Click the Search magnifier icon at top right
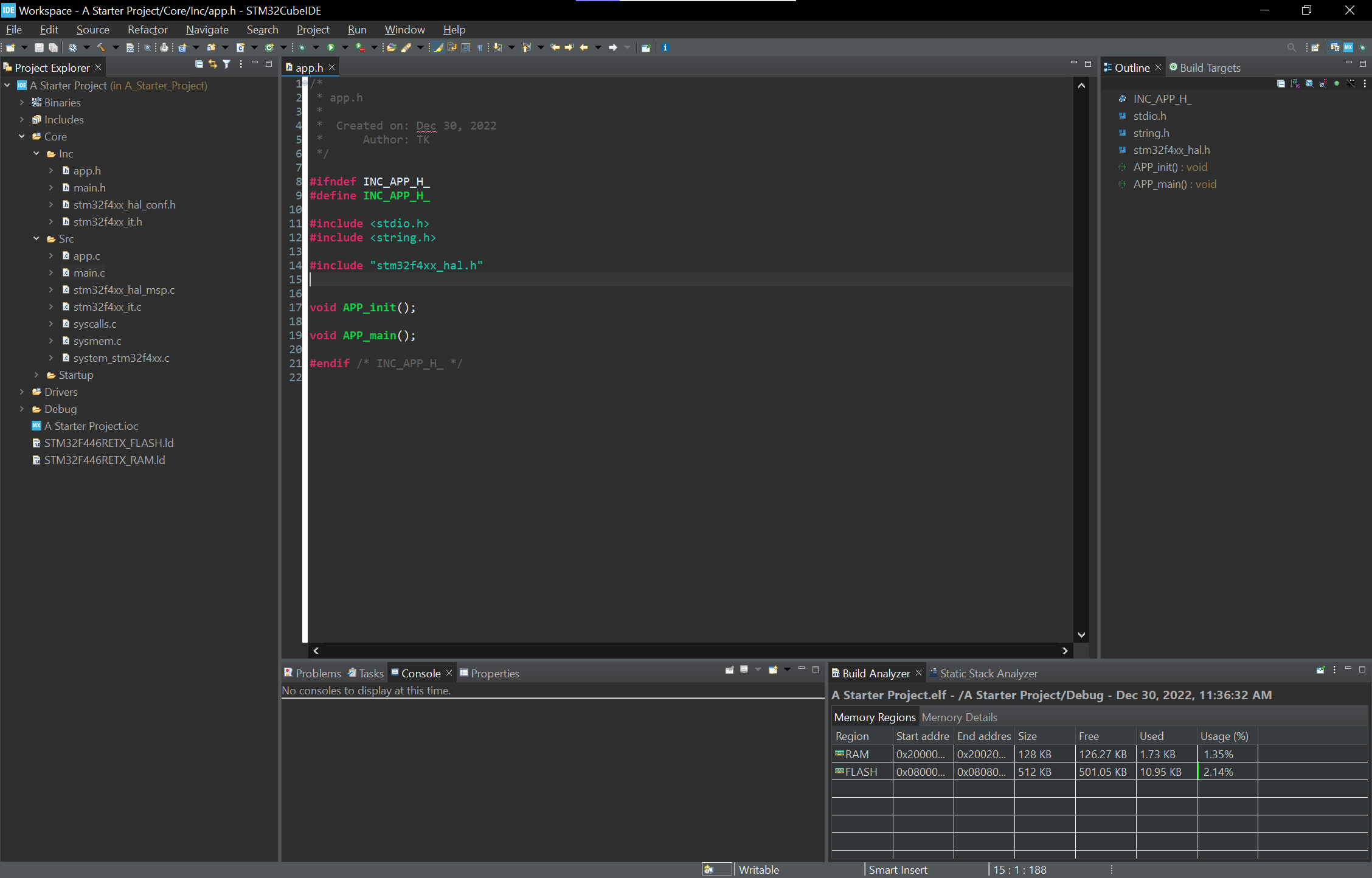The width and height of the screenshot is (1372, 878). pyautogui.click(x=1291, y=47)
